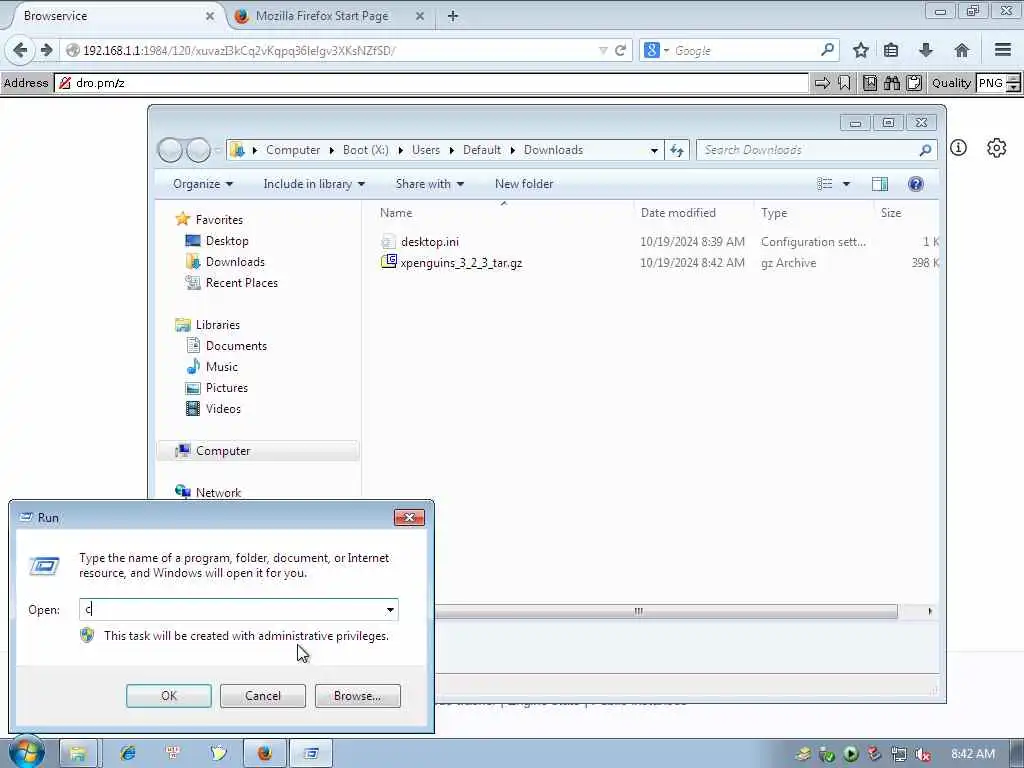The image size is (1024, 768).
Task: Go to Firefox home page icon
Action: [961, 50]
